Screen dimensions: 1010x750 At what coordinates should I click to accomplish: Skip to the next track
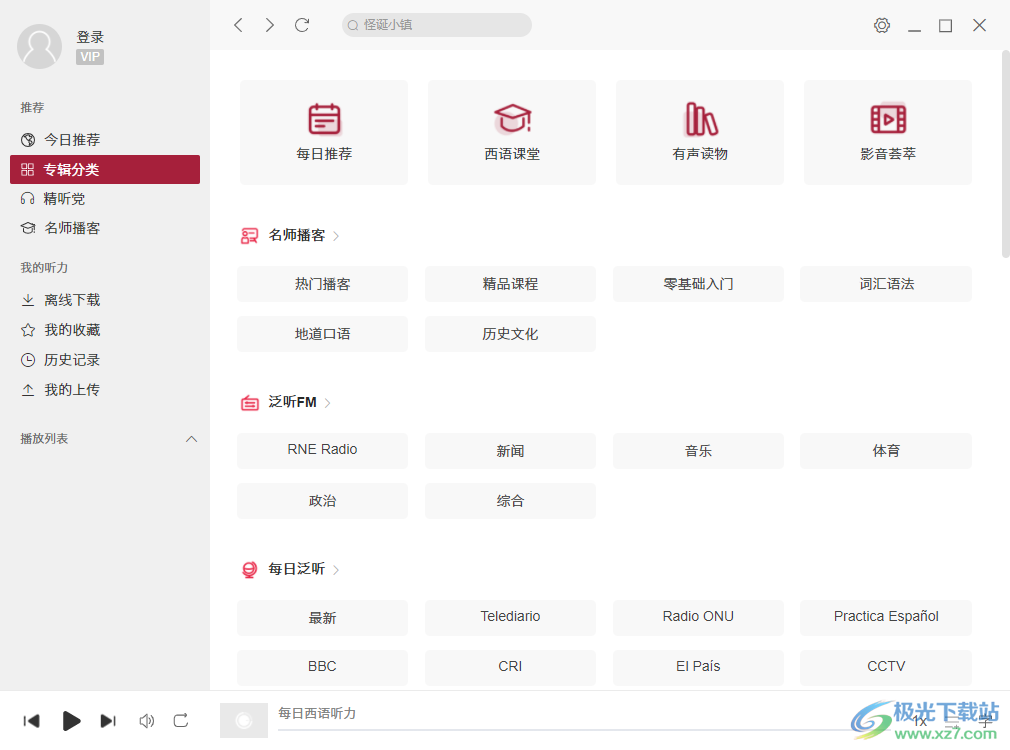pyautogui.click(x=108, y=720)
